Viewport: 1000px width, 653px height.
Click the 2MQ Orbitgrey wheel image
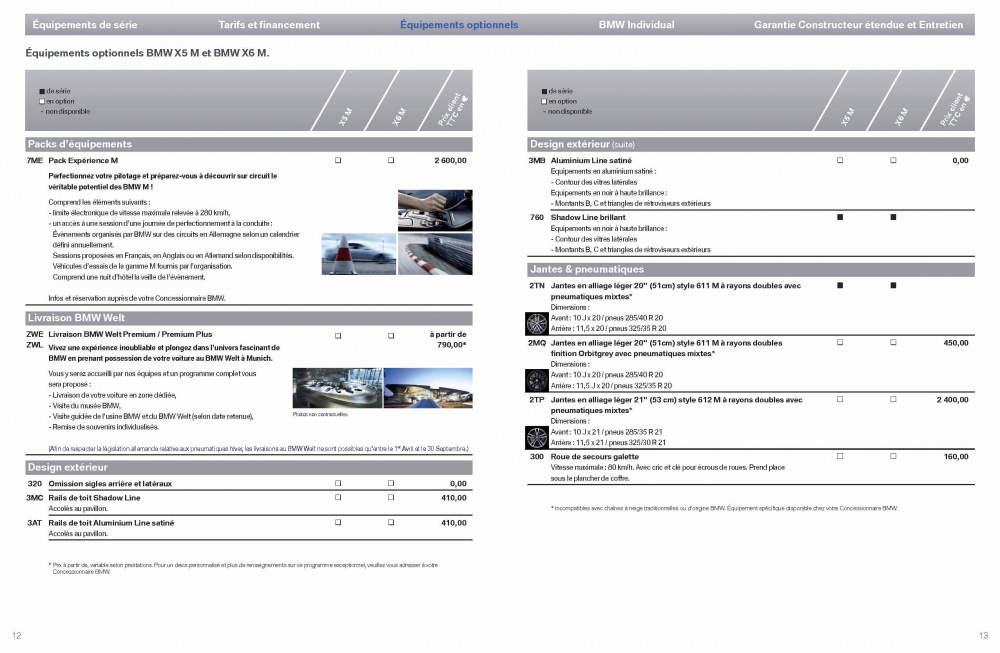point(536,381)
